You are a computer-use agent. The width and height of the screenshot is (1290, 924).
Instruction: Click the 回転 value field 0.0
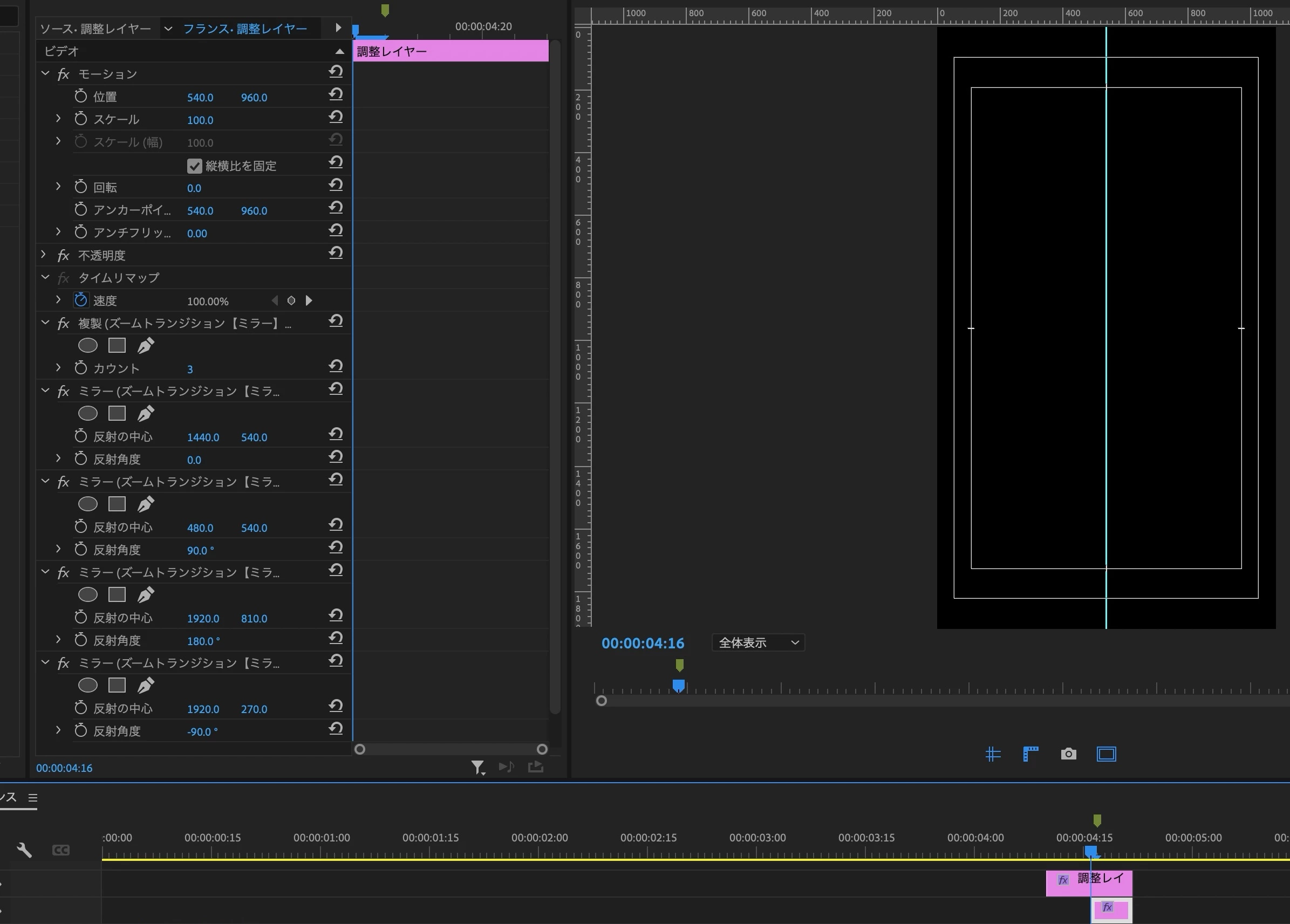click(194, 188)
